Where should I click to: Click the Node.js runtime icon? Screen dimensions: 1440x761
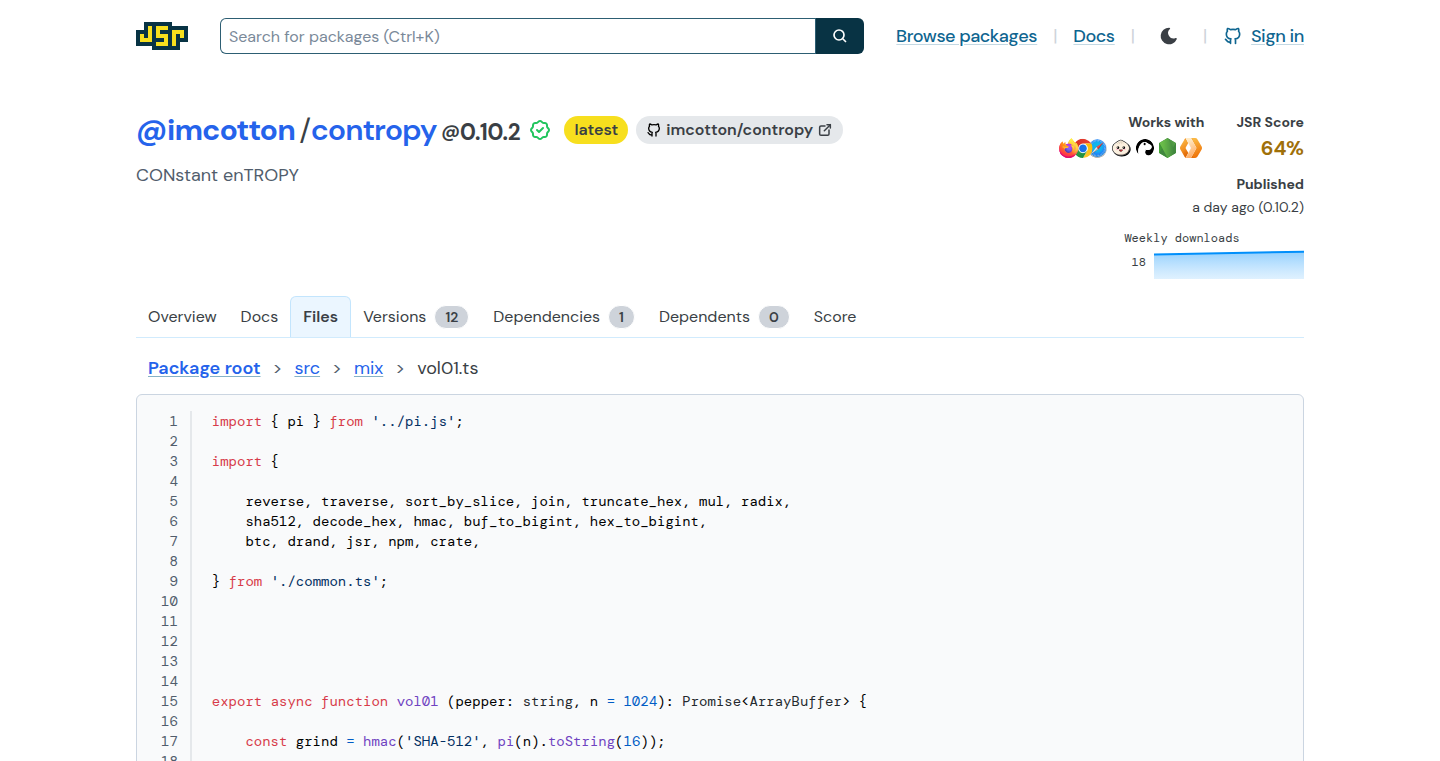pyautogui.click(x=1167, y=148)
